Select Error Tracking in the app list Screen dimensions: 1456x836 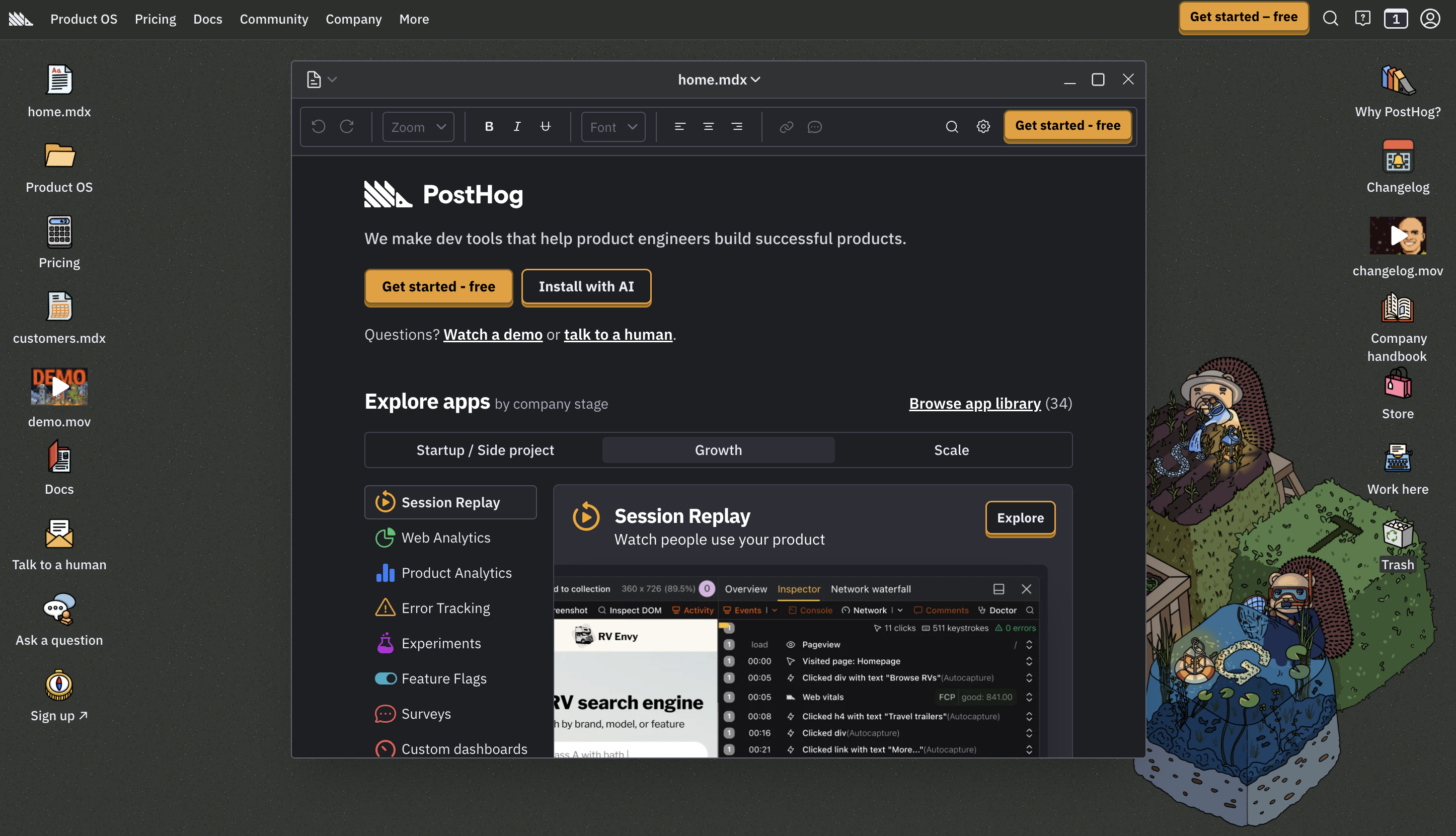pos(450,609)
